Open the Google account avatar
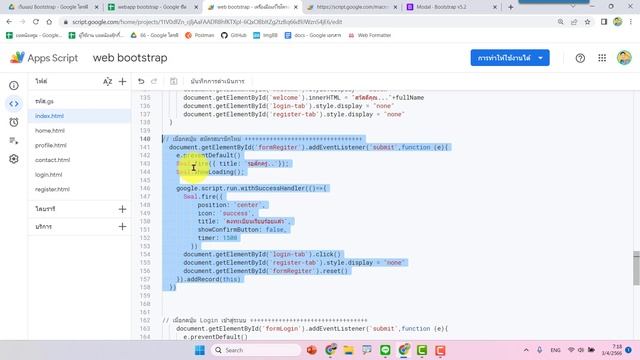Image resolution: width=640 pixels, height=360 pixels. 624,58
